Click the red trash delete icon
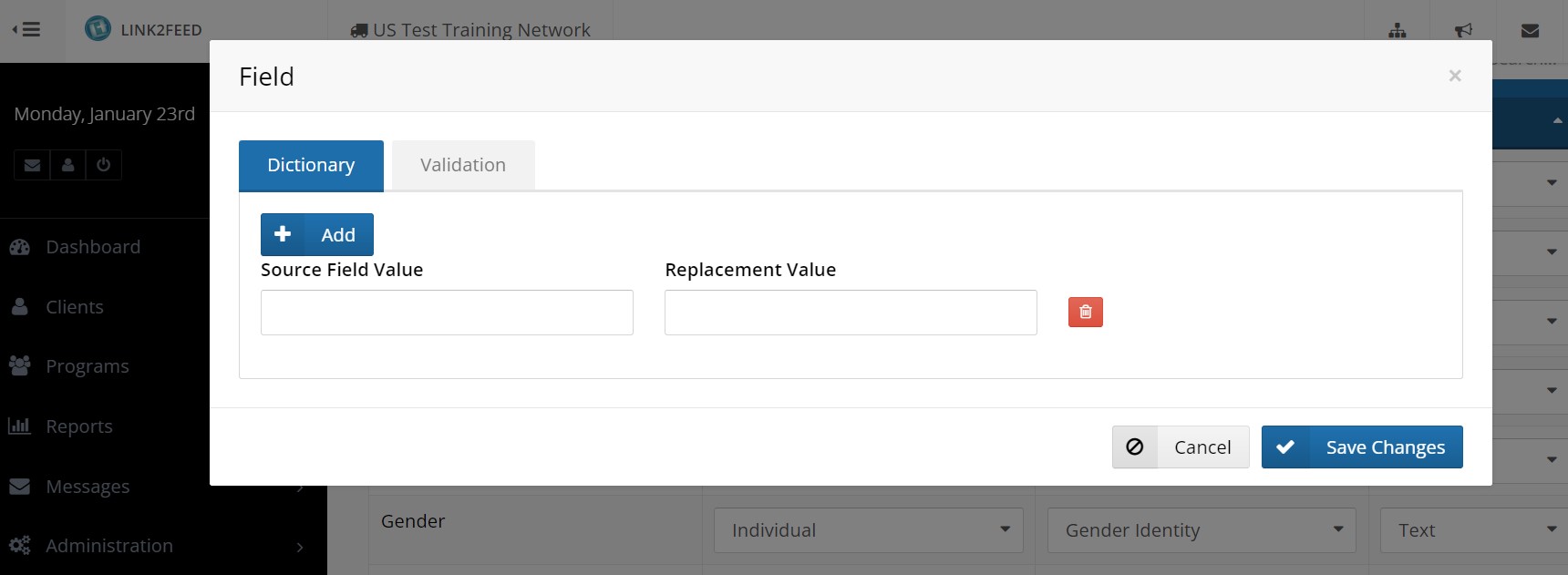The height and width of the screenshot is (575, 1568). coord(1085,313)
